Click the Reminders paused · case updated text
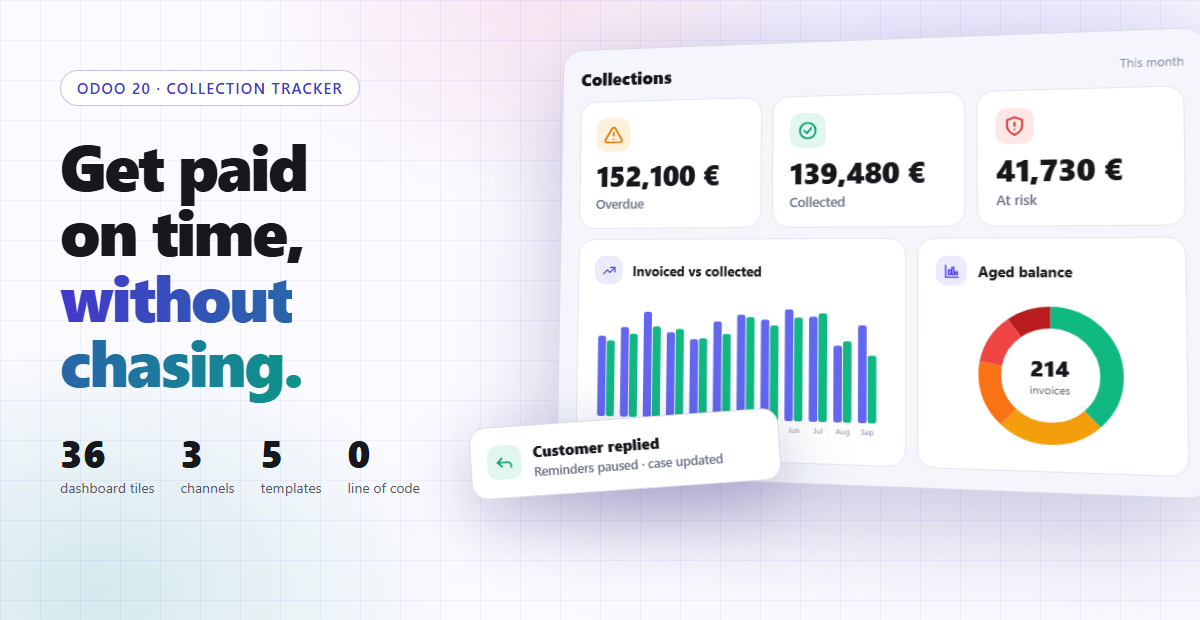1200x620 pixels. pyautogui.click(x=628, y=465)
